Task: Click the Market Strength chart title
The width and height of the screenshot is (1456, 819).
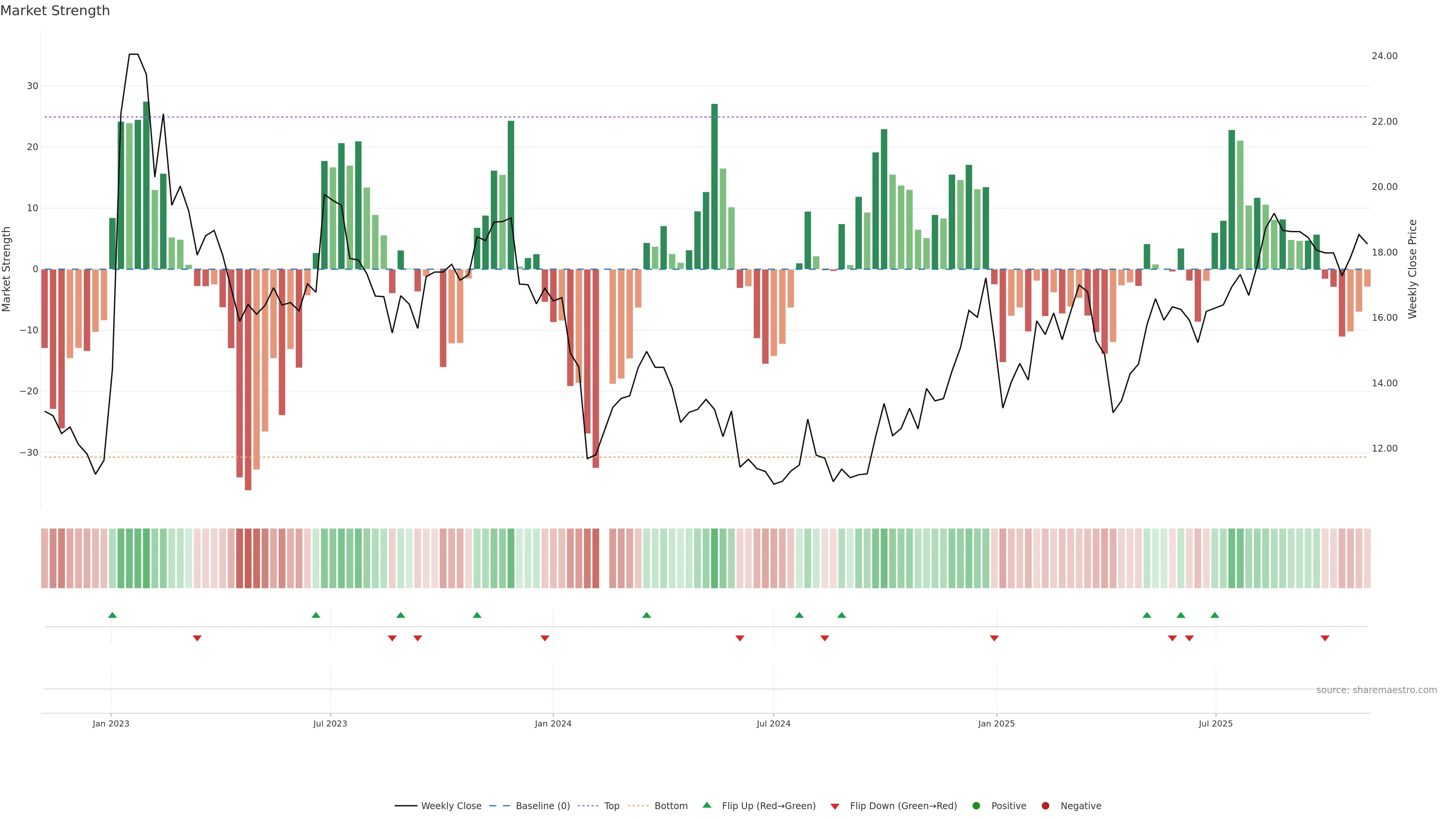Action: 55,10
